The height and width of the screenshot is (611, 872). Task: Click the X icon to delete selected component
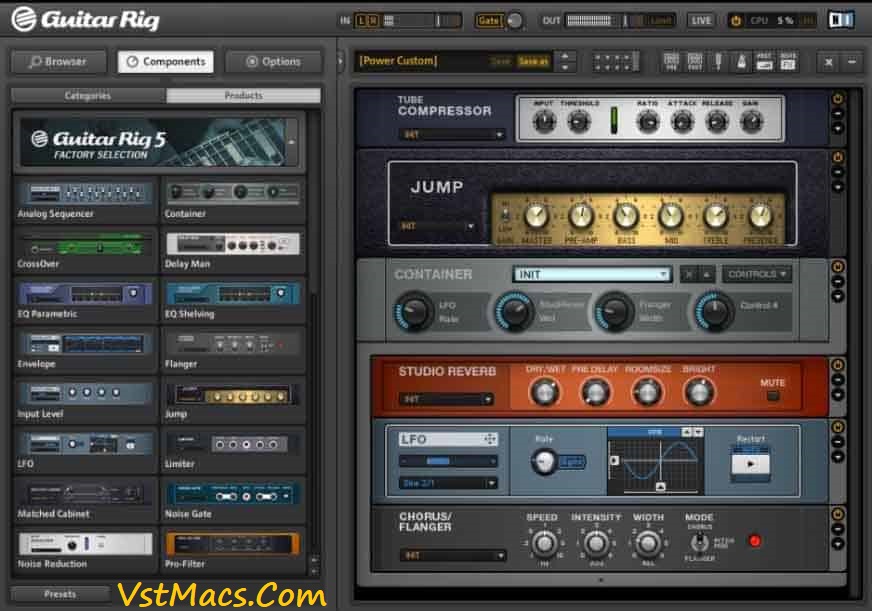(x=827, y=62)
